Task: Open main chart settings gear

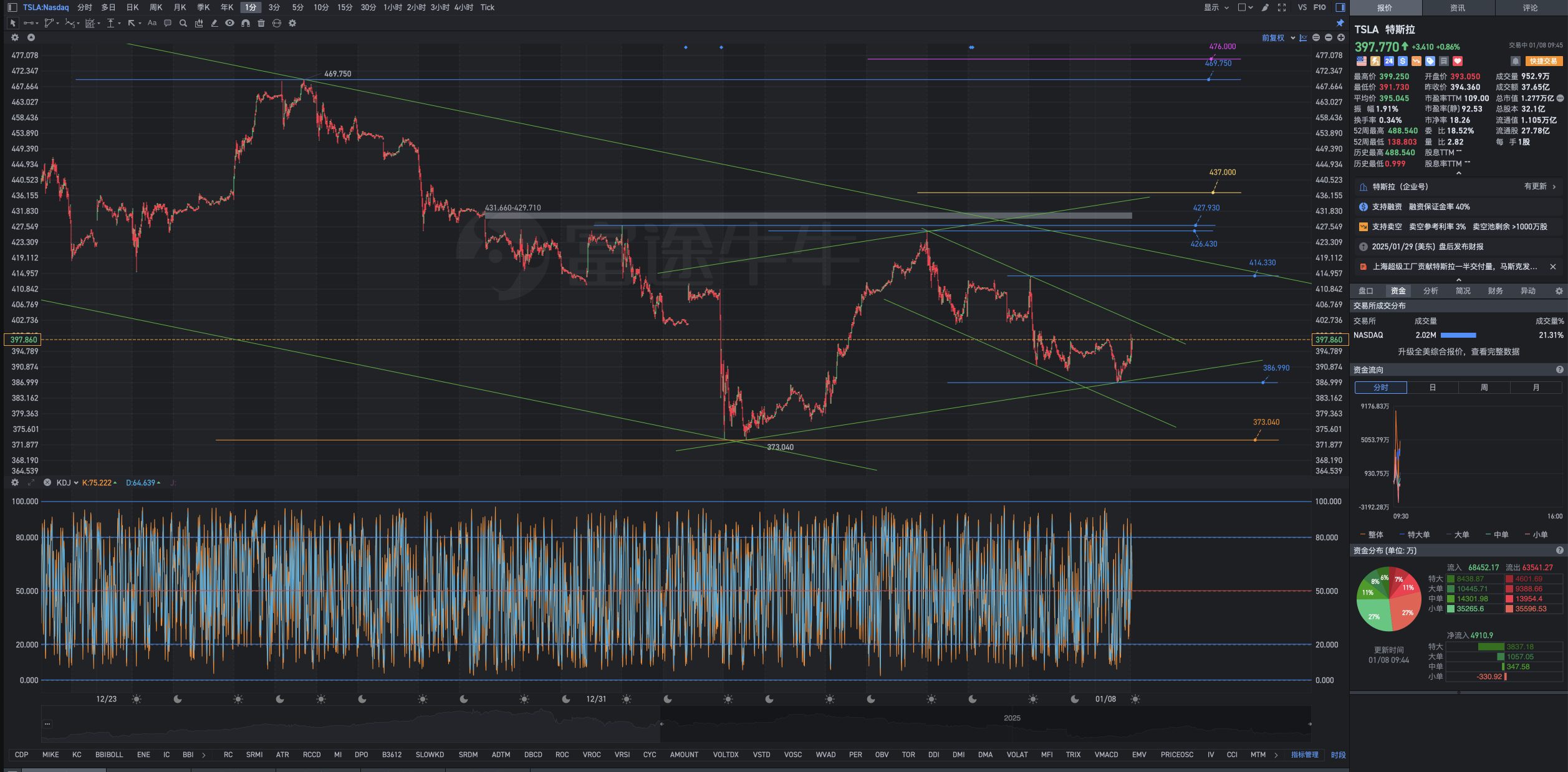Action: 15,37
